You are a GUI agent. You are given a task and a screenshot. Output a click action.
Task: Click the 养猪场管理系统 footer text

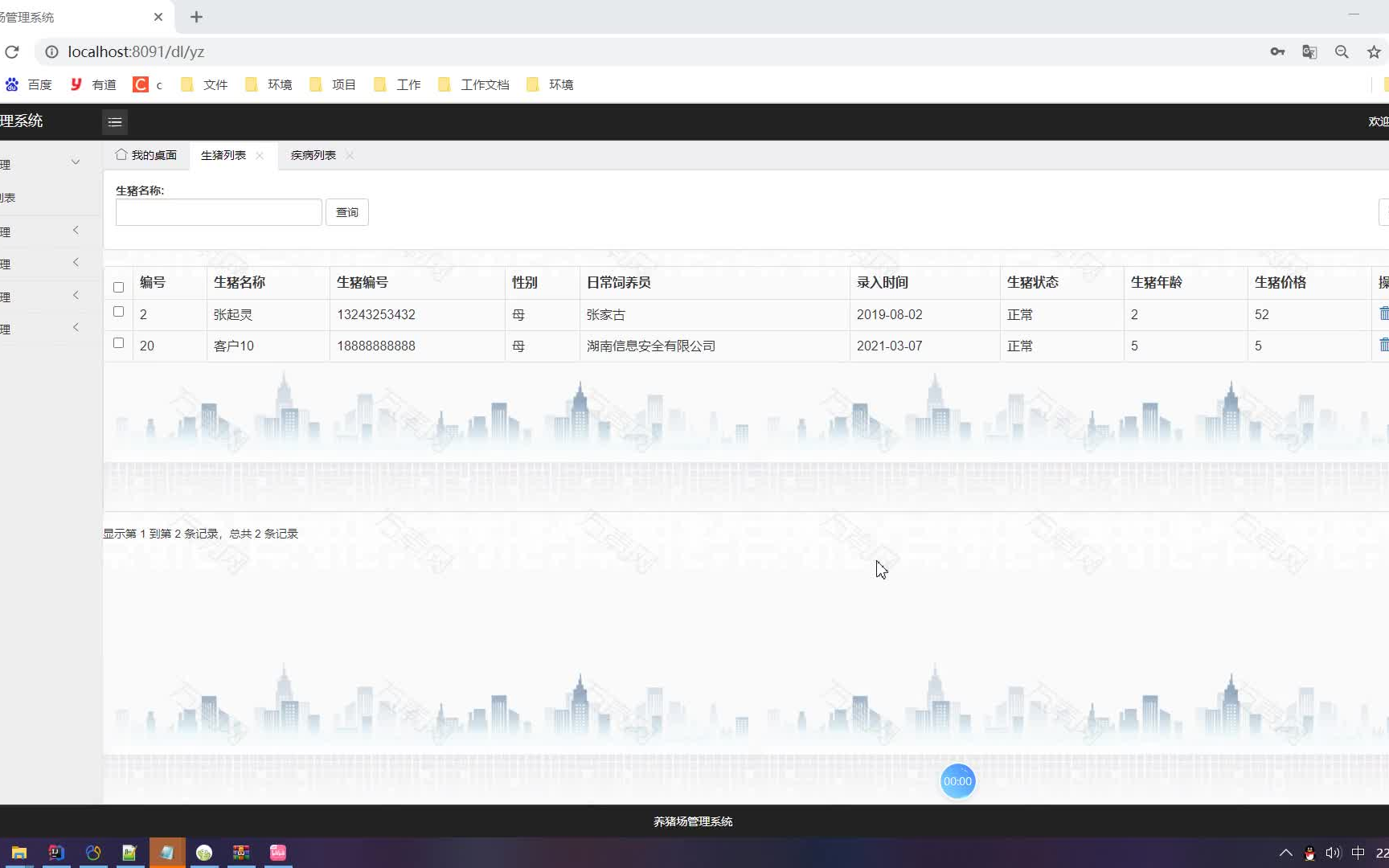[693, 821]
